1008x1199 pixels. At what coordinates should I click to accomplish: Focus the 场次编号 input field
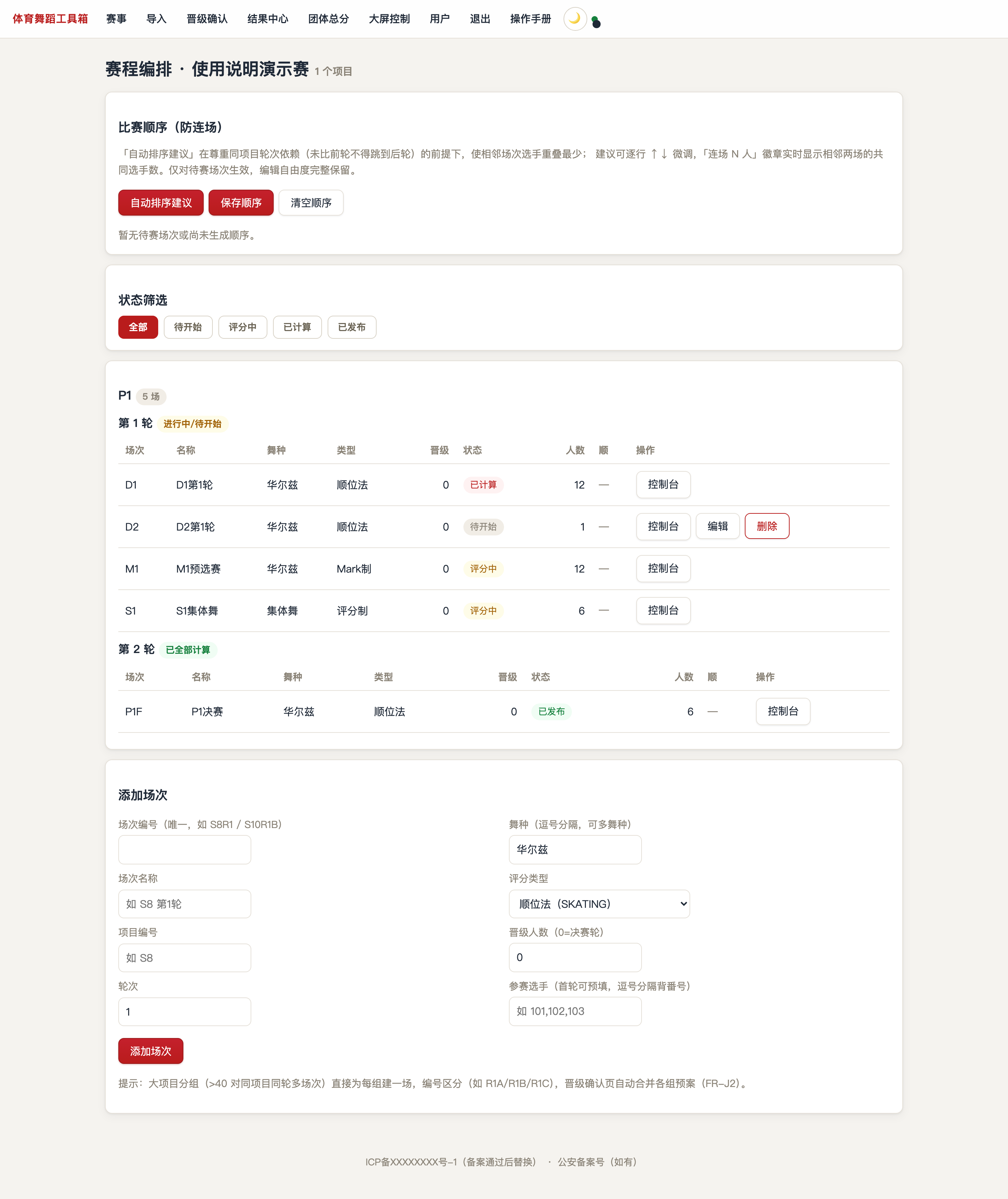pyautogui.click(x=184, y=849)
